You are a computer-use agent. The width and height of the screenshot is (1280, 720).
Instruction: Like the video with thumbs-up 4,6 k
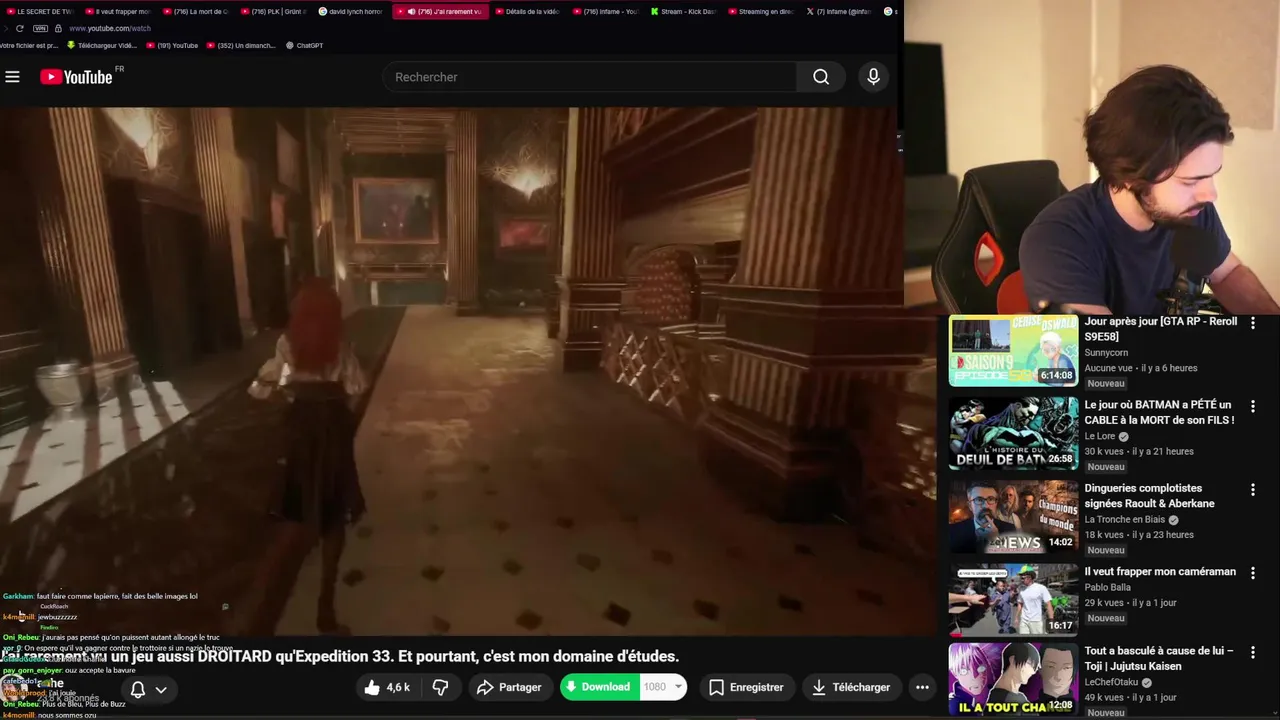[x=386, y=687]
